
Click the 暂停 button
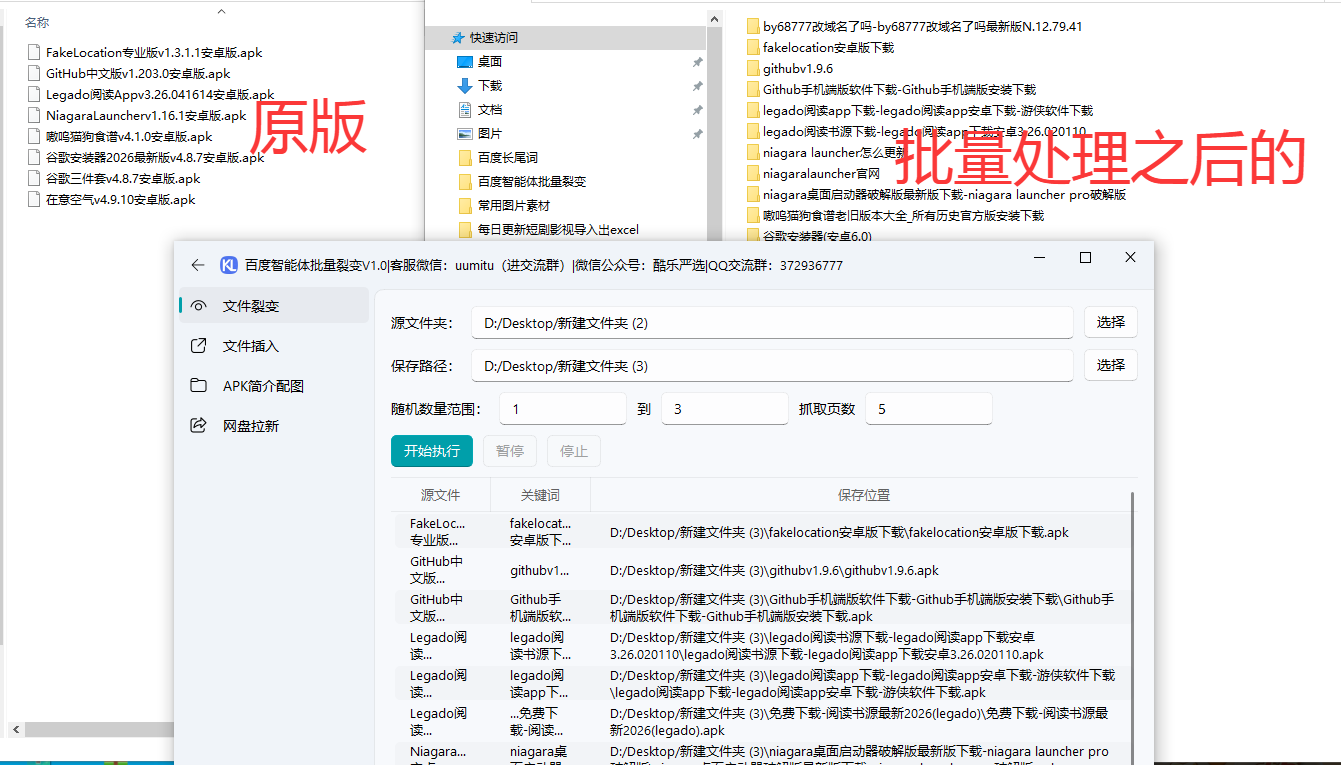click(x=510, y=451)
